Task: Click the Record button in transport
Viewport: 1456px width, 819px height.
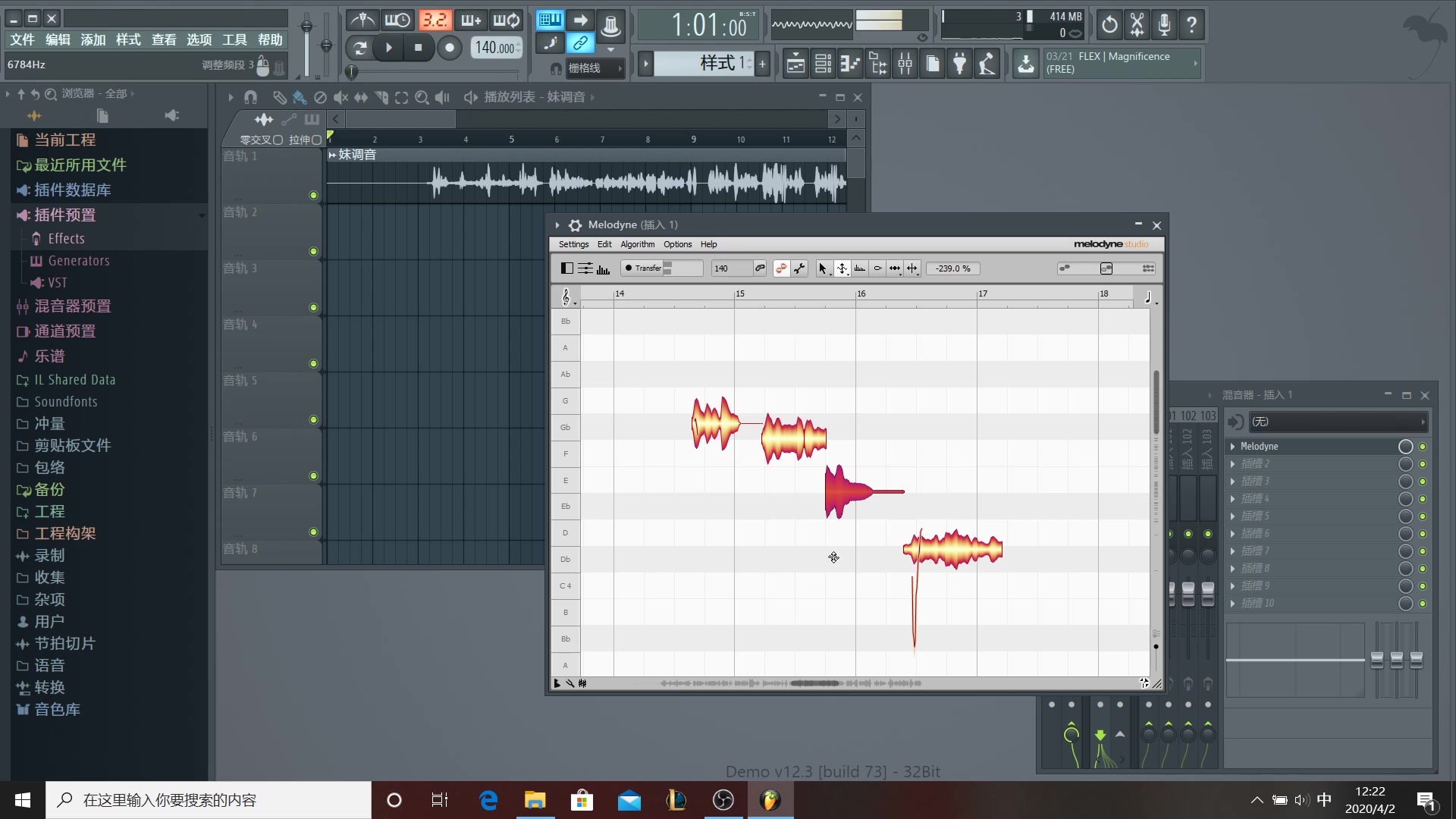Action: point(450,48)
